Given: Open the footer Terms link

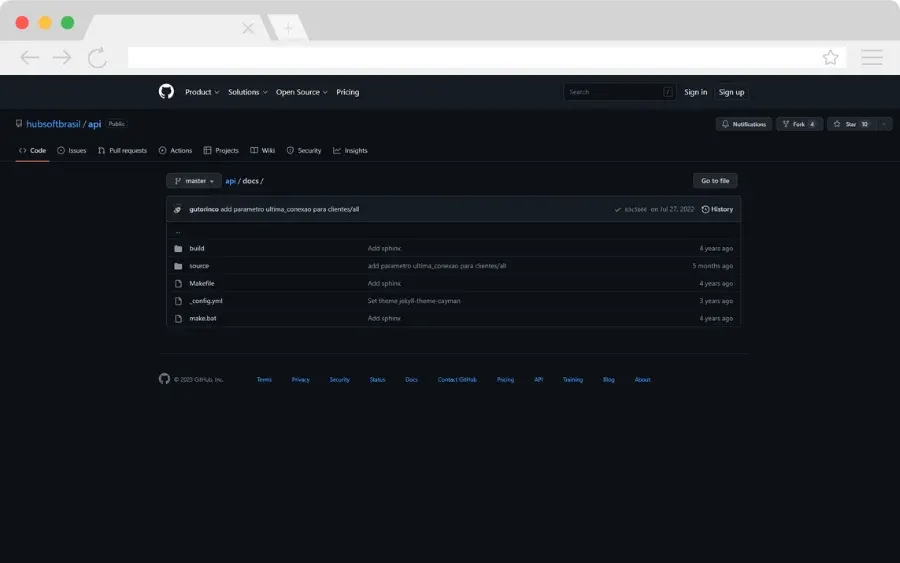Looking at the screenshot, I should point(264,379).
